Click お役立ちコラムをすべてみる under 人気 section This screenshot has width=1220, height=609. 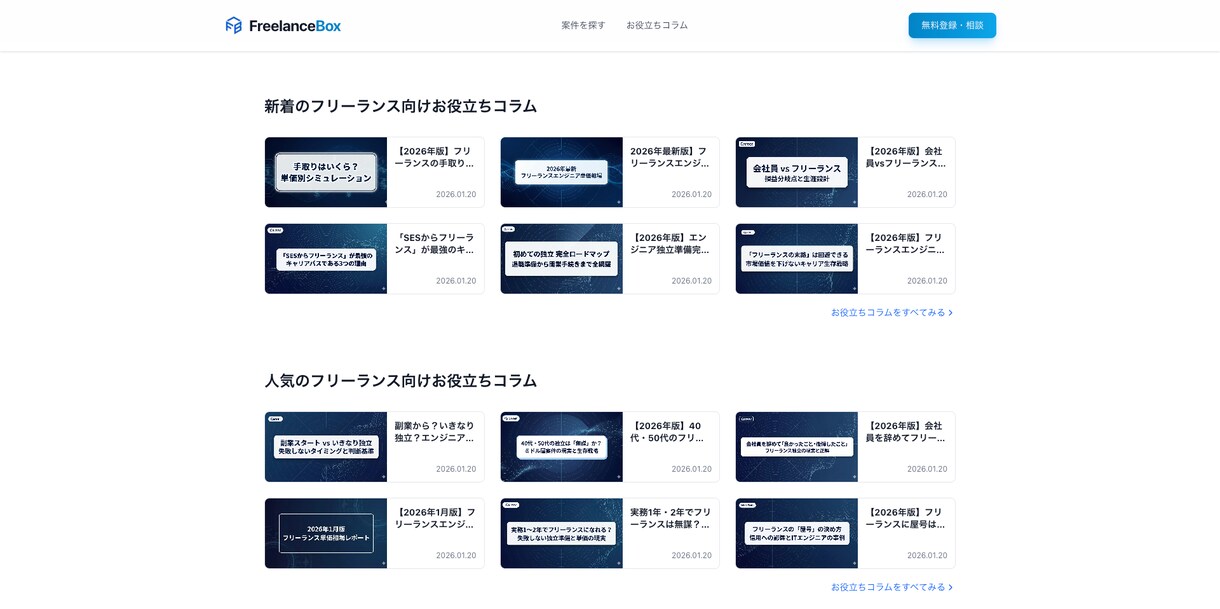888,587
